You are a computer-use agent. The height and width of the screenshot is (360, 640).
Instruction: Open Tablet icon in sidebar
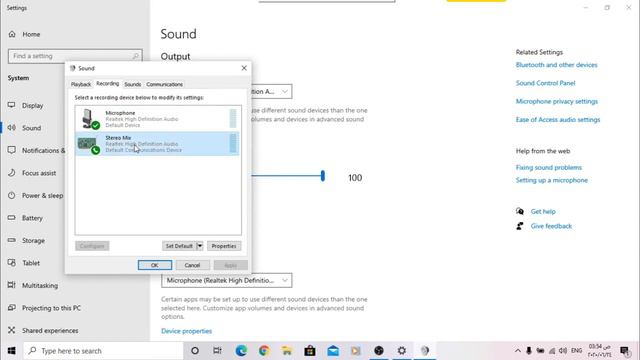[11, 263]
